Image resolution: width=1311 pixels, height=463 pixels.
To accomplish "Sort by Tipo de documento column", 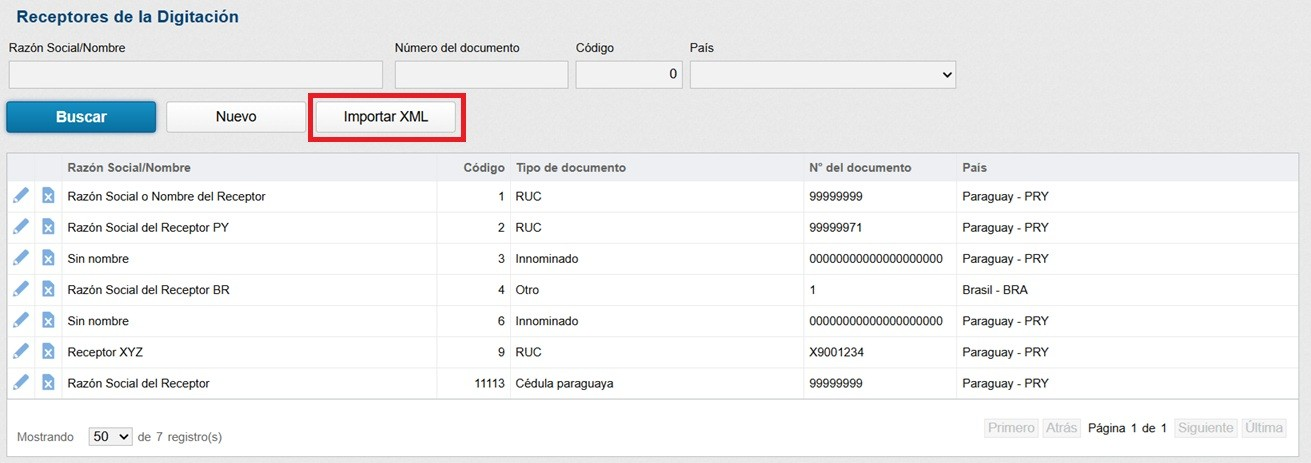I will coord(571,167).
